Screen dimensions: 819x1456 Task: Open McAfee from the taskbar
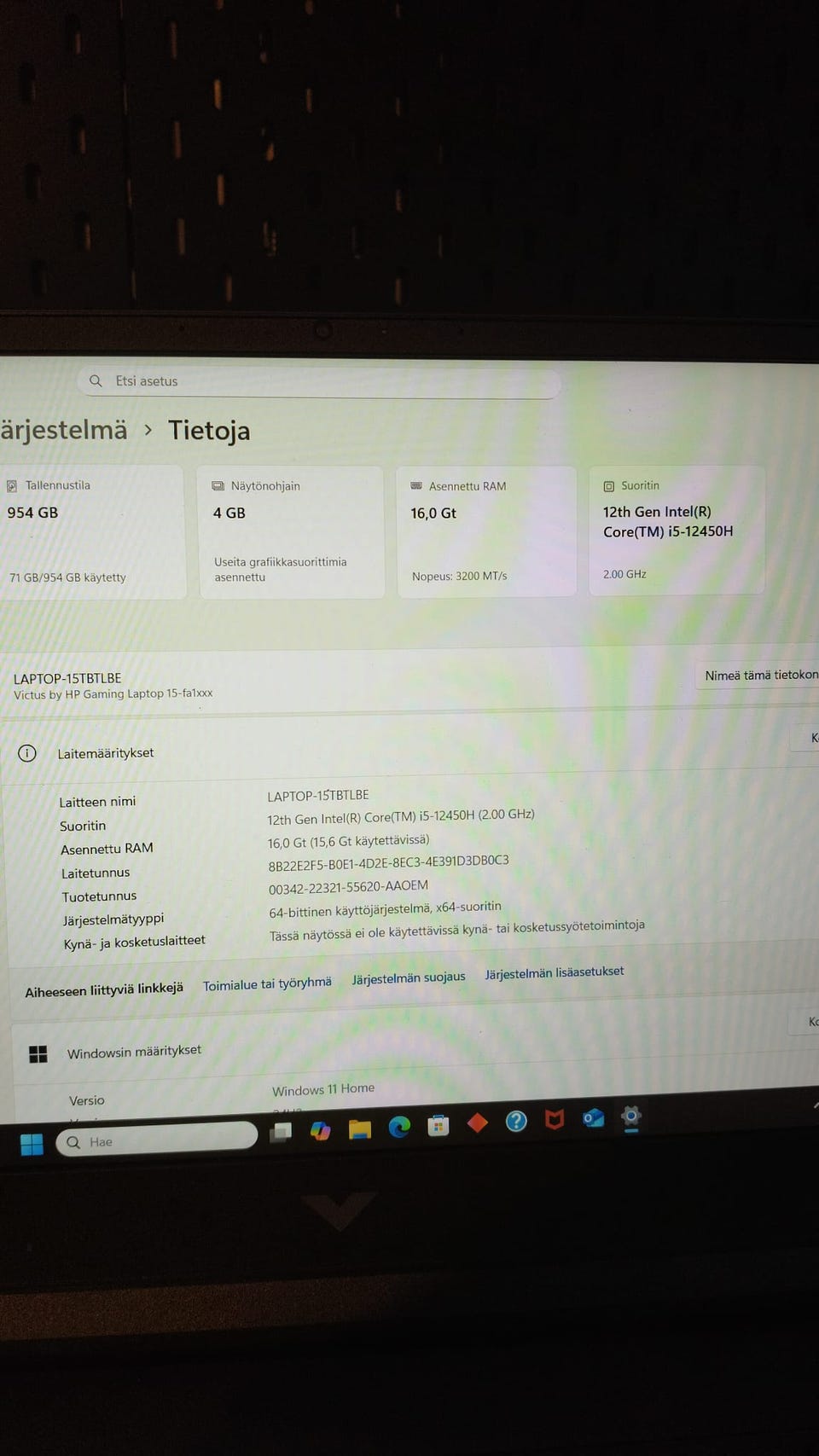555,1119
